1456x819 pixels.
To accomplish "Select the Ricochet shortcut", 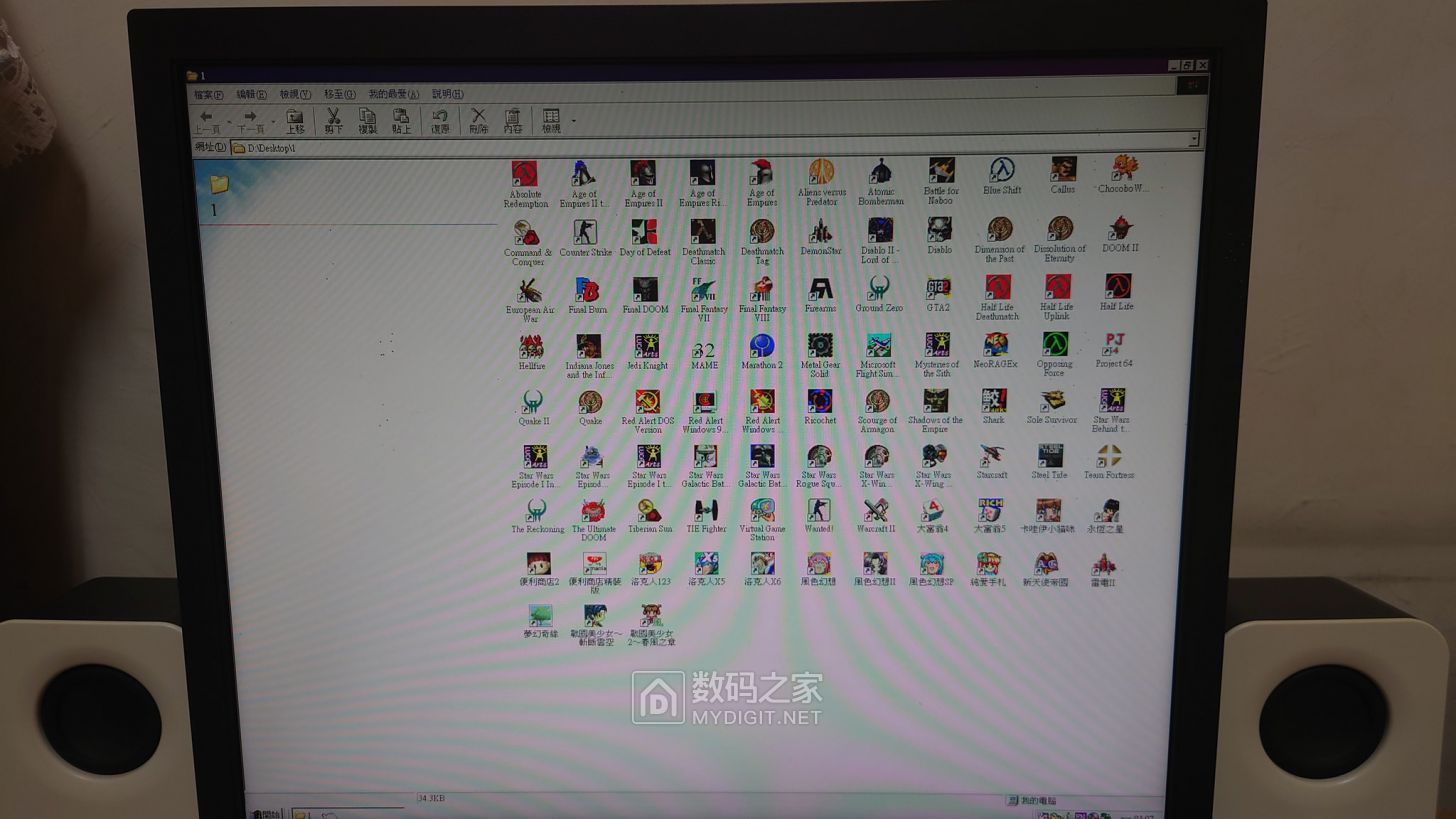I will [819, 407].
